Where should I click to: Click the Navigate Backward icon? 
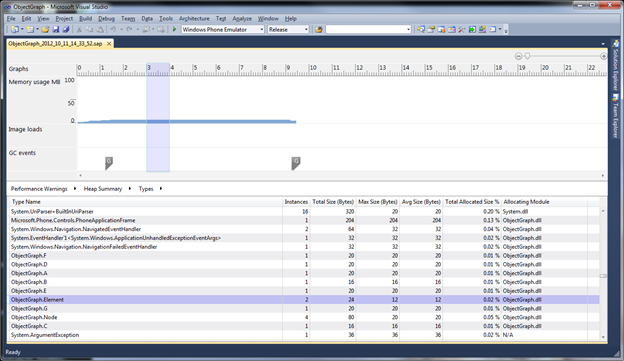[146, 29]
